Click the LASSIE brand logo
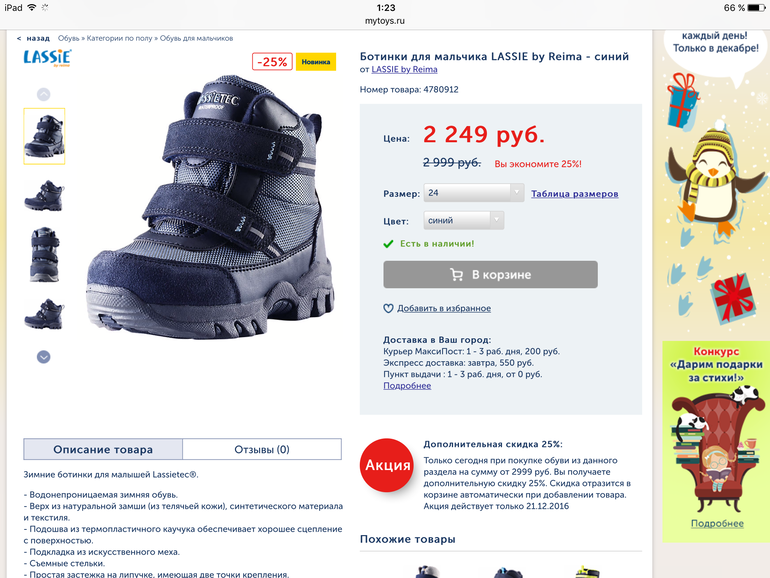Image resolution: width=770 pixels, height=578 pixels. 48,58
